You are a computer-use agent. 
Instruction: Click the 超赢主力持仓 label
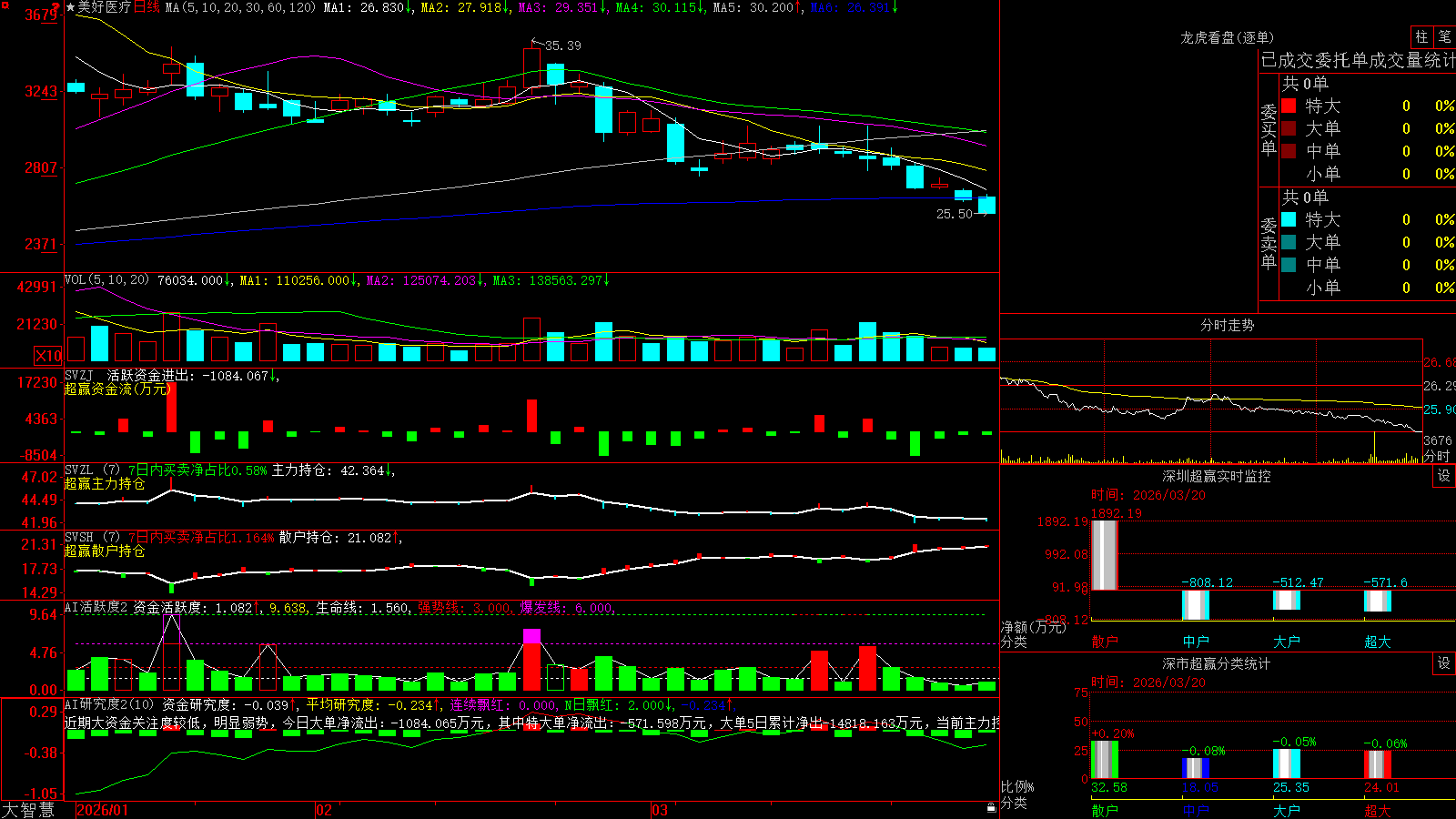click(105, 484)
